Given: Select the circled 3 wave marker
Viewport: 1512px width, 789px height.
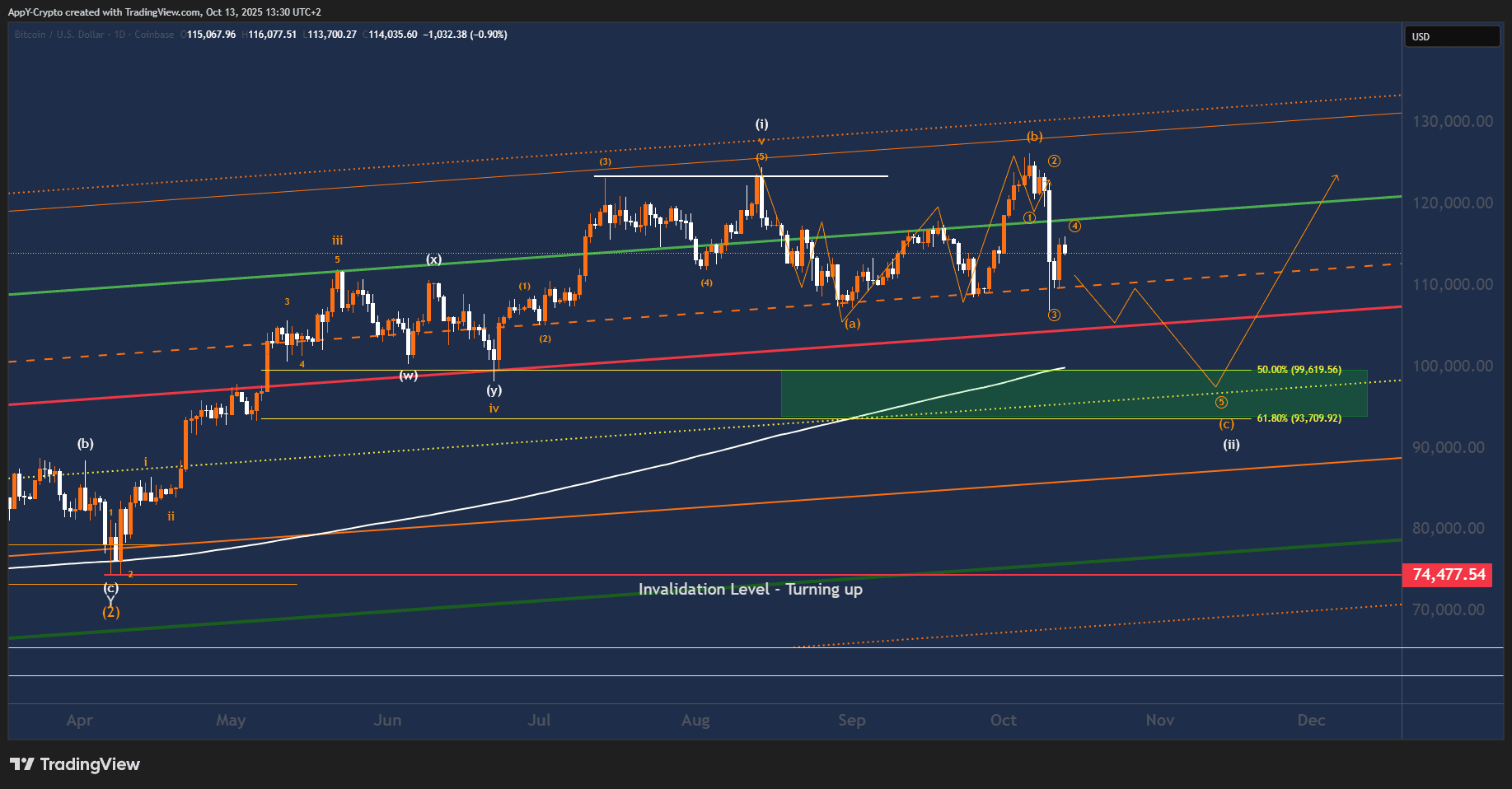Looking at the screenshot, I should [1054, 315].
